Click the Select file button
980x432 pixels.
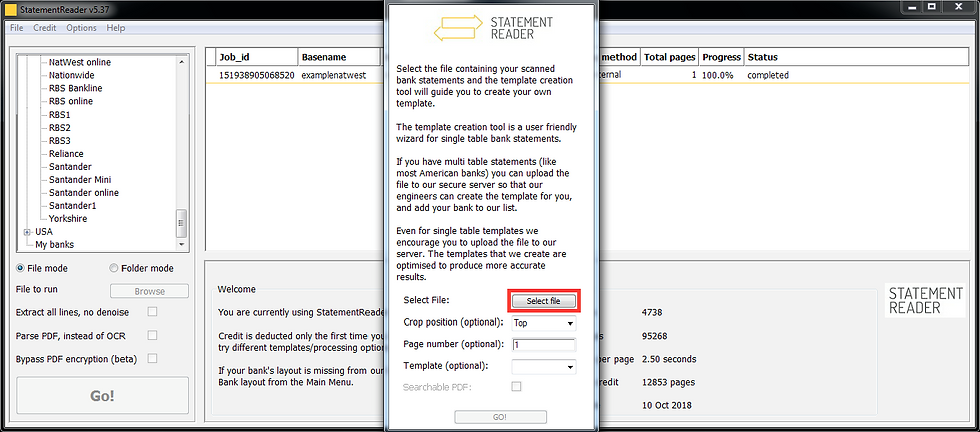pyautogui.click(x=543, y=301)
